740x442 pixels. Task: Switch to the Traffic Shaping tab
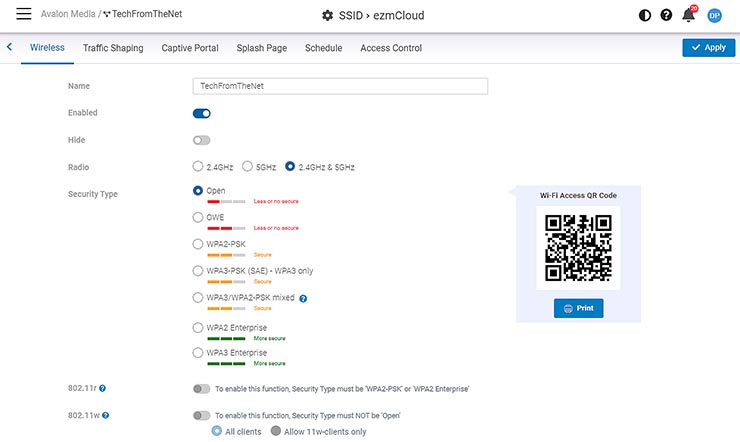(x=113, y=48)
